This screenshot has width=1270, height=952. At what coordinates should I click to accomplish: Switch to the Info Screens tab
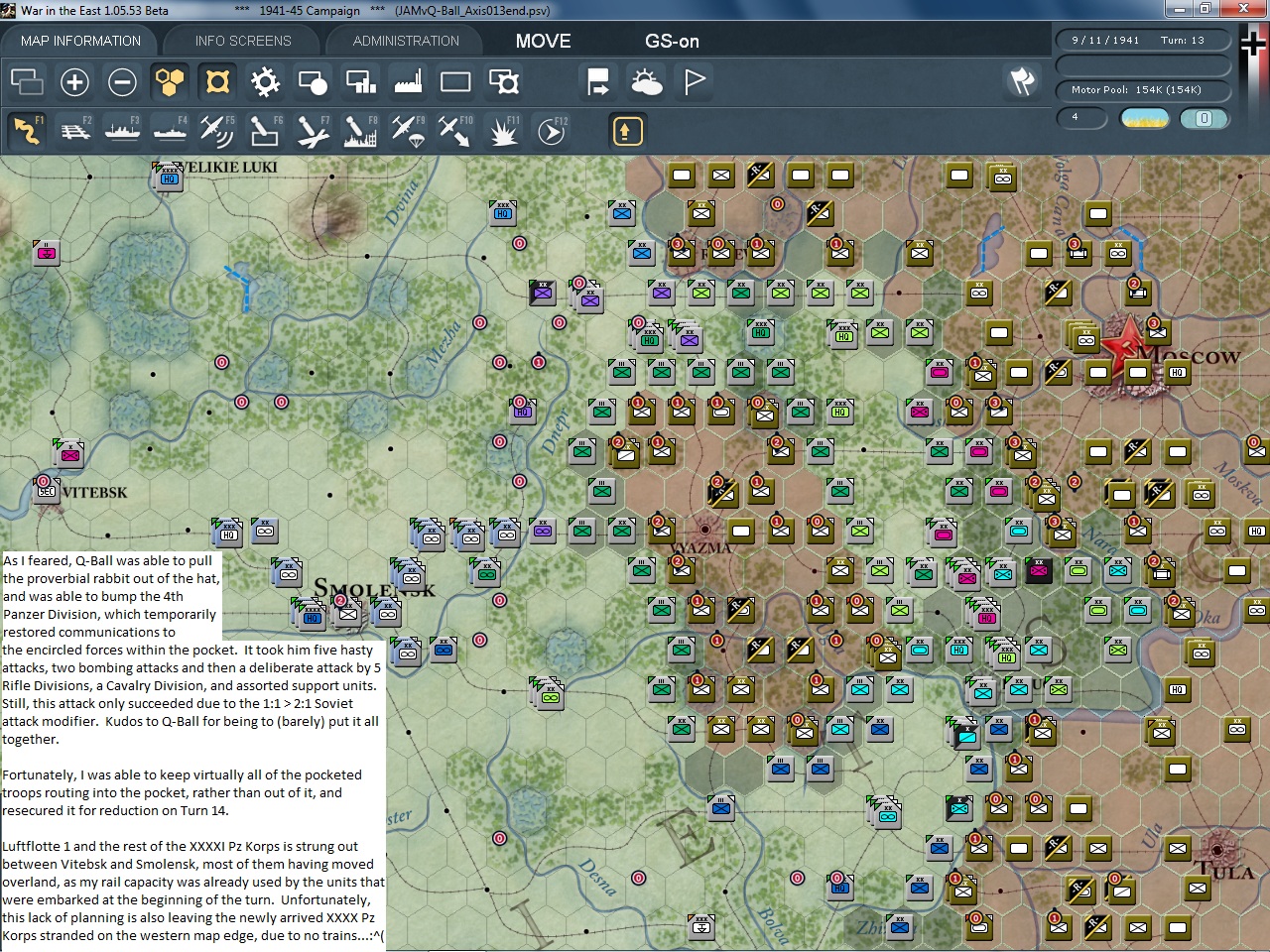point(243,41)
